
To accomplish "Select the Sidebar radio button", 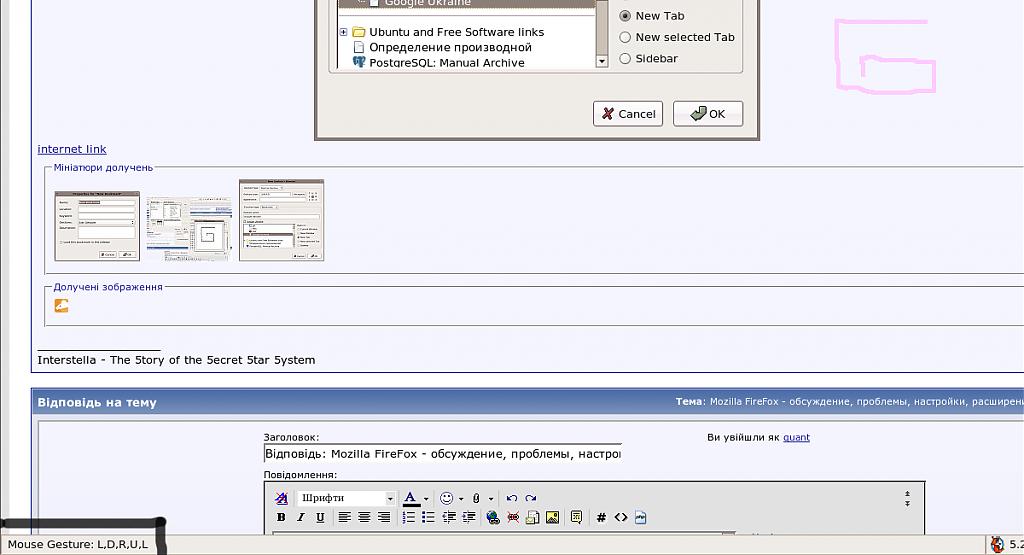I will click(626, 58).
